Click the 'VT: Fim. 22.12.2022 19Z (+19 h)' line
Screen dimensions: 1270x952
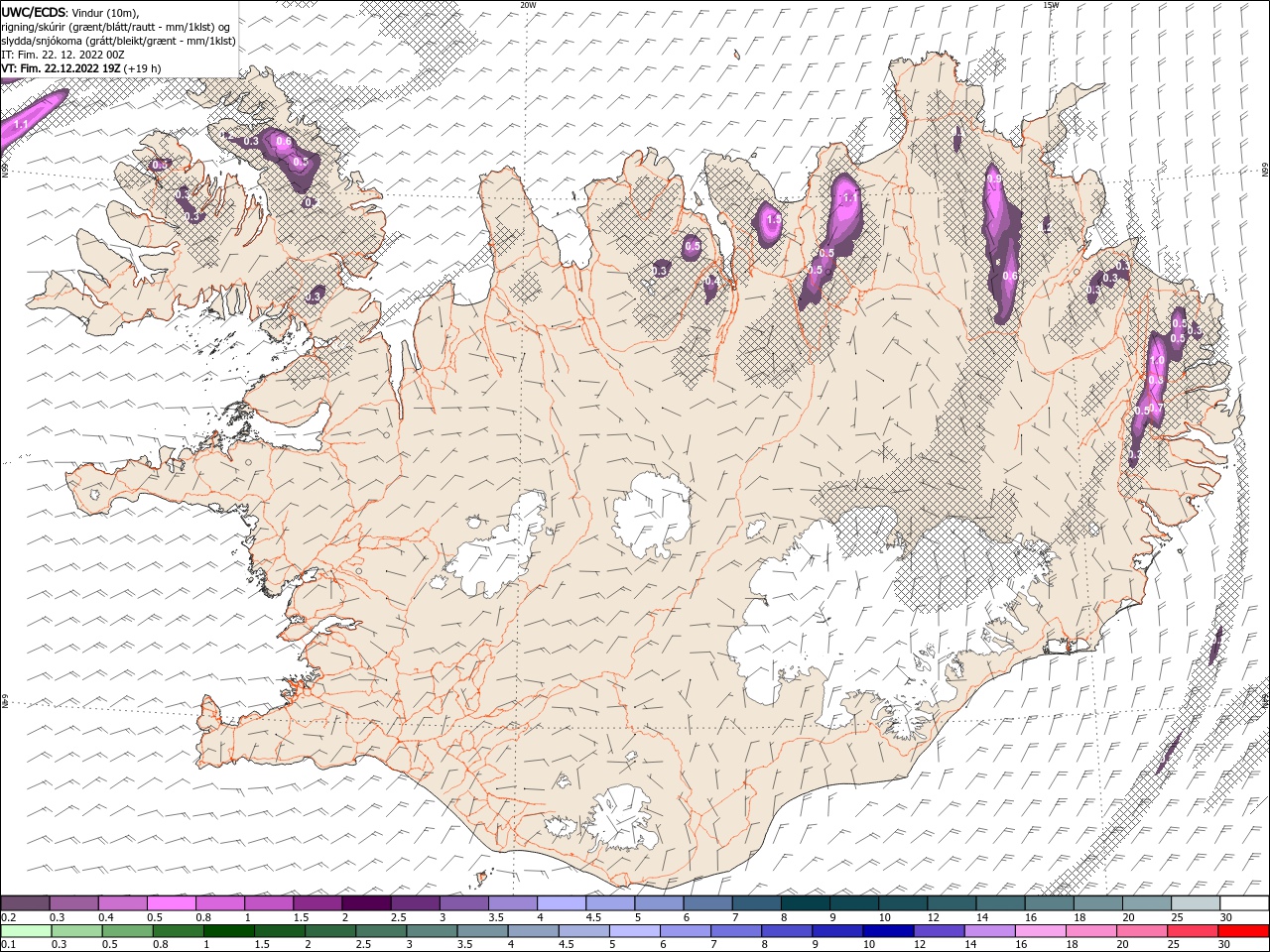click(81, 68)
